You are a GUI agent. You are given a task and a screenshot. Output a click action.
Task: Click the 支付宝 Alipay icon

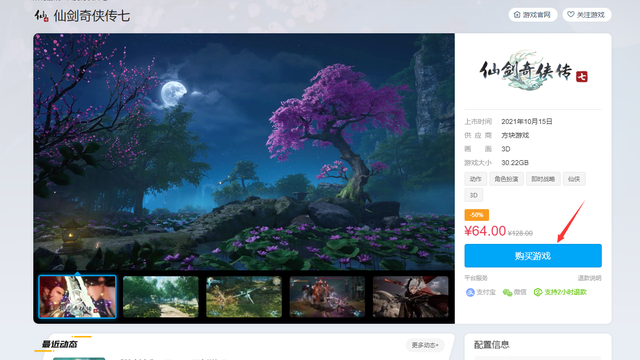(x=470, y=292)
